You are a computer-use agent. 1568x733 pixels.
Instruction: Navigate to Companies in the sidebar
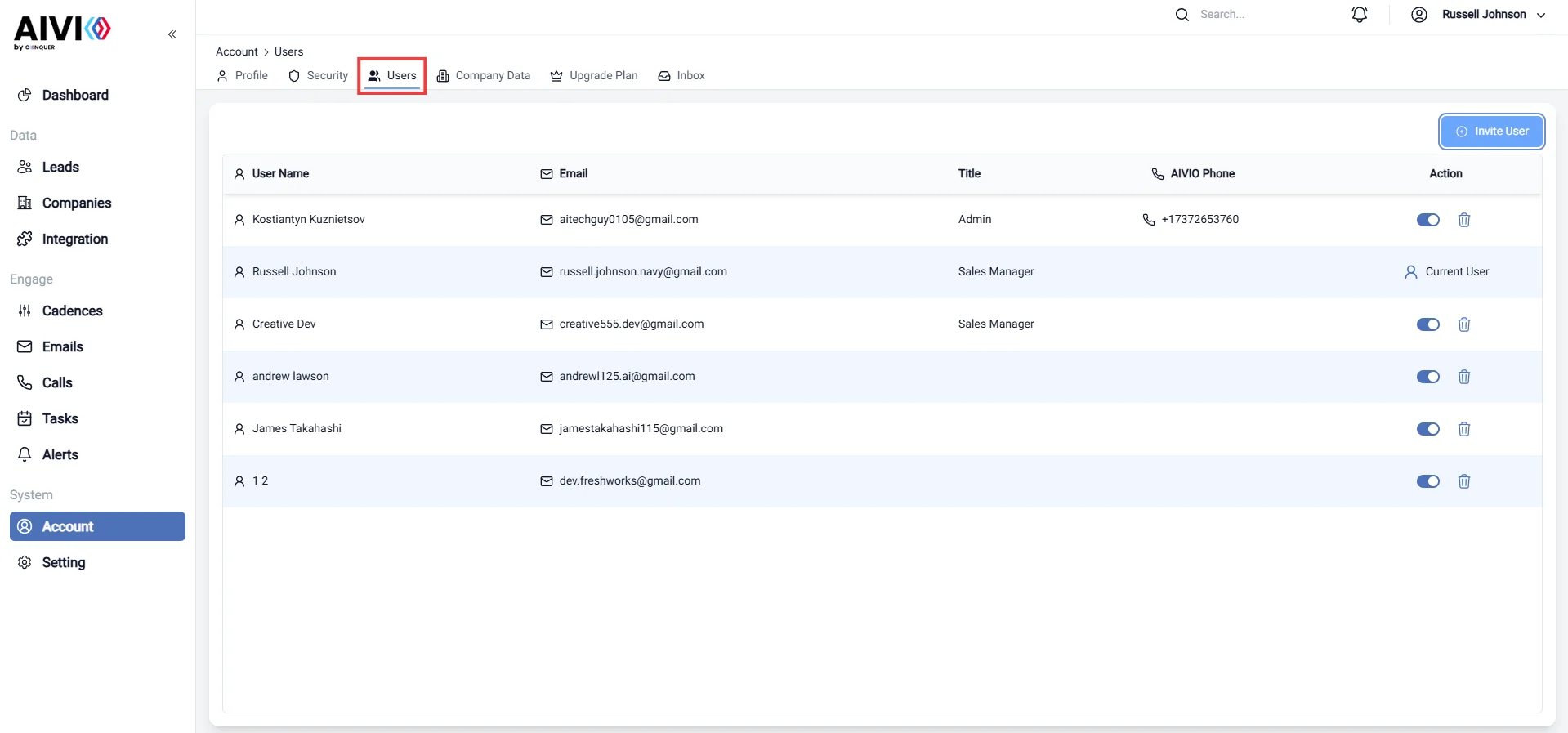(x=77, y=203)
